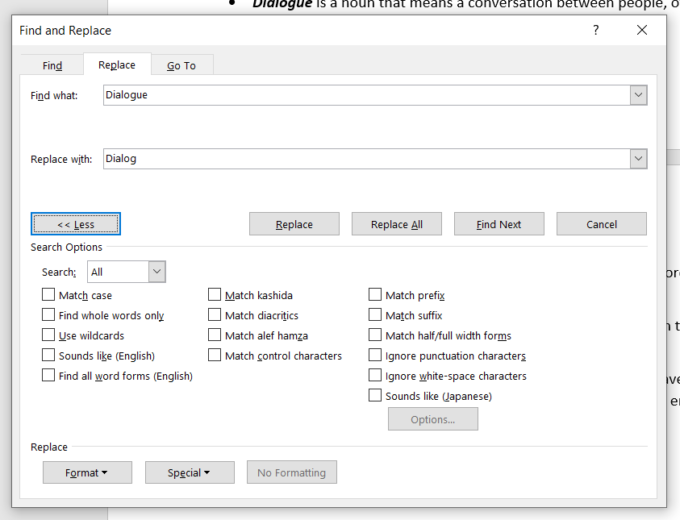Open the Special dropdown menu

tap(189, 472)
